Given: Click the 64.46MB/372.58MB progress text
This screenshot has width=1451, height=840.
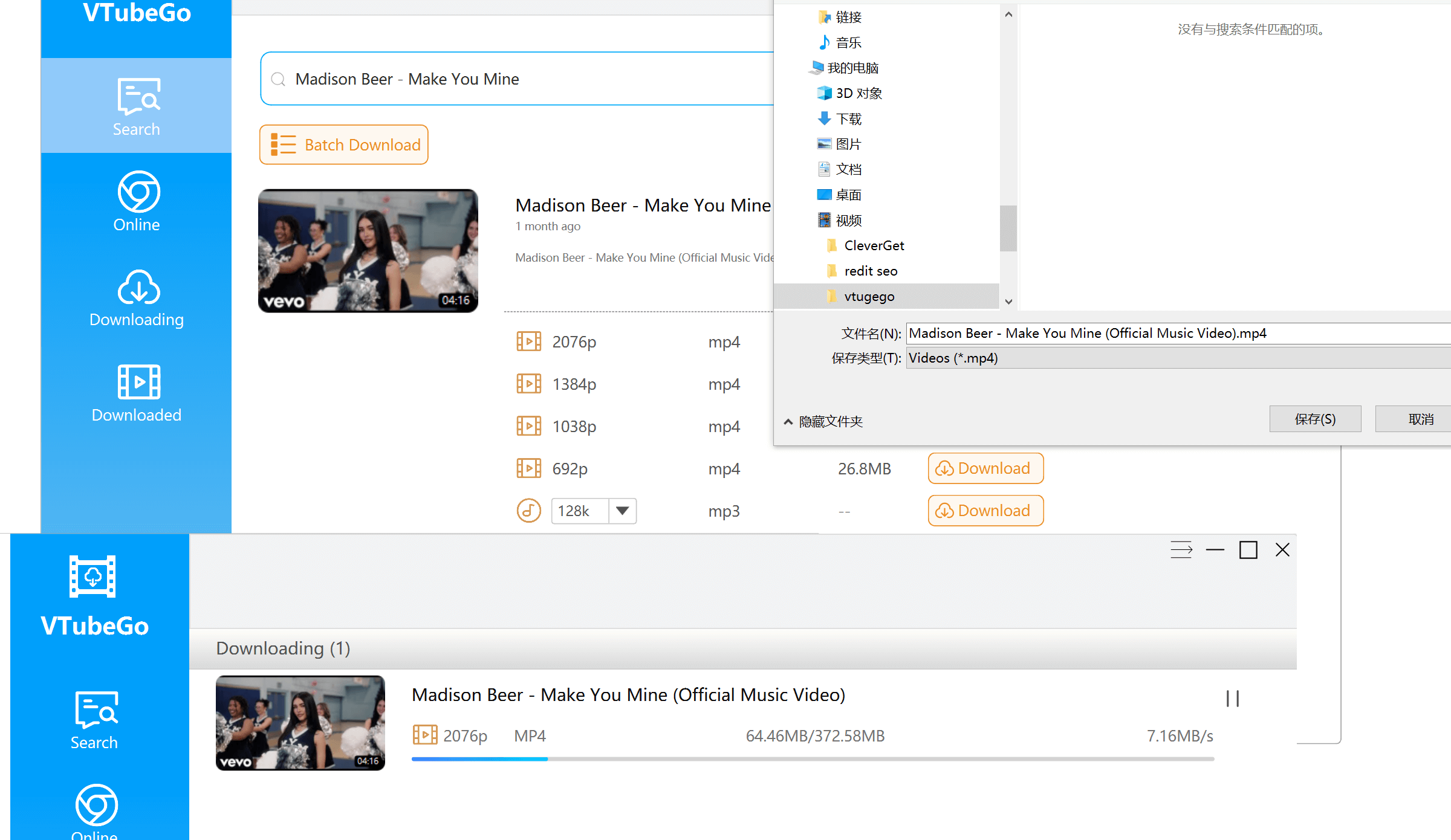Looking at the screenshot, I should point(815,736).
